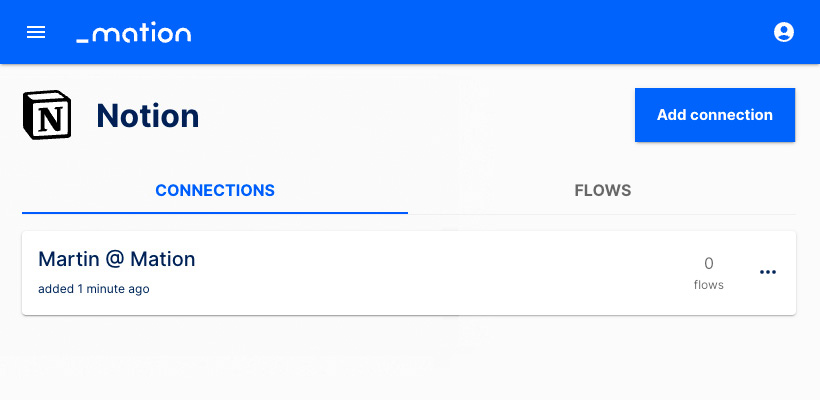Click empty middle area of connection card
This screenshot has width=820, height=400.
[418, 273]
